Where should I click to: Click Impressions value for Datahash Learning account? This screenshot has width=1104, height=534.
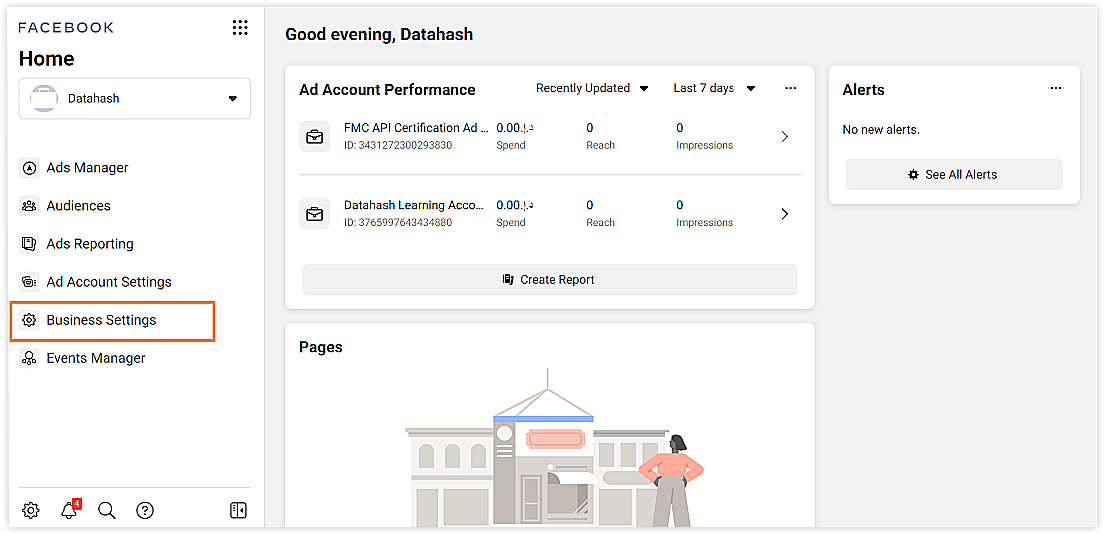(x=679, y=205)
